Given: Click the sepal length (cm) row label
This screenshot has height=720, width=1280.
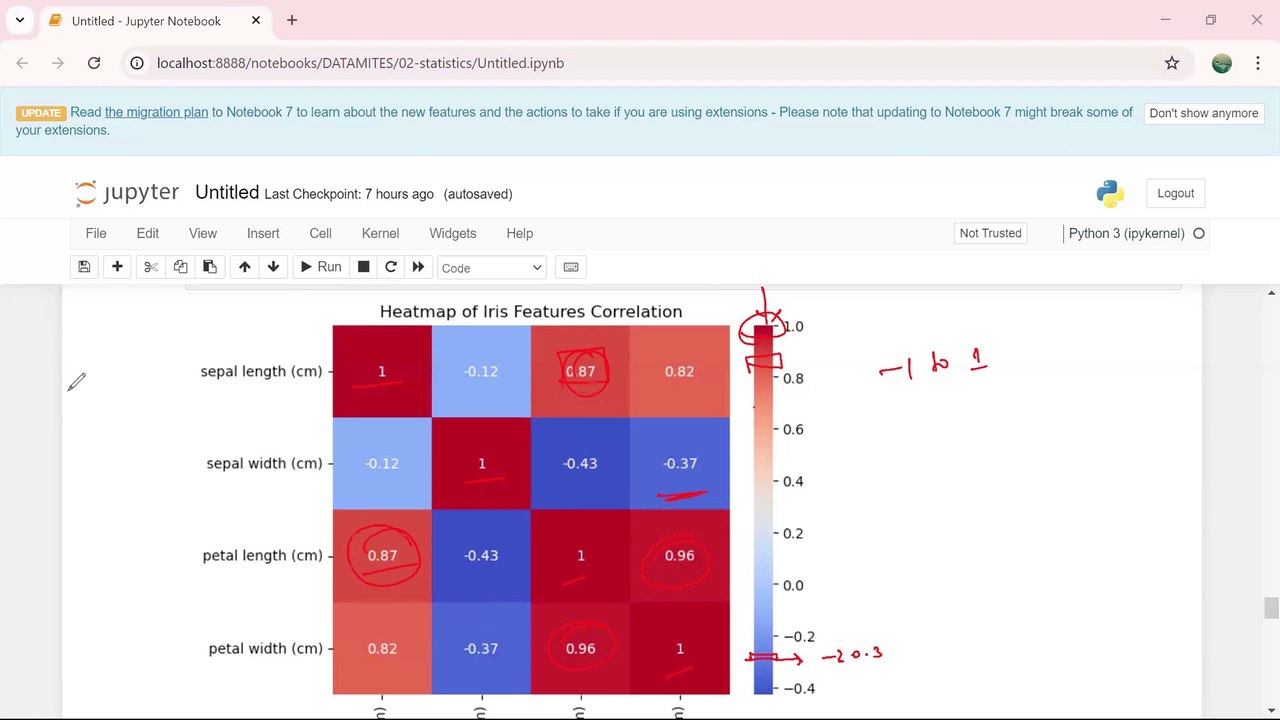Looking at the screenshot, I should (261, 371).
